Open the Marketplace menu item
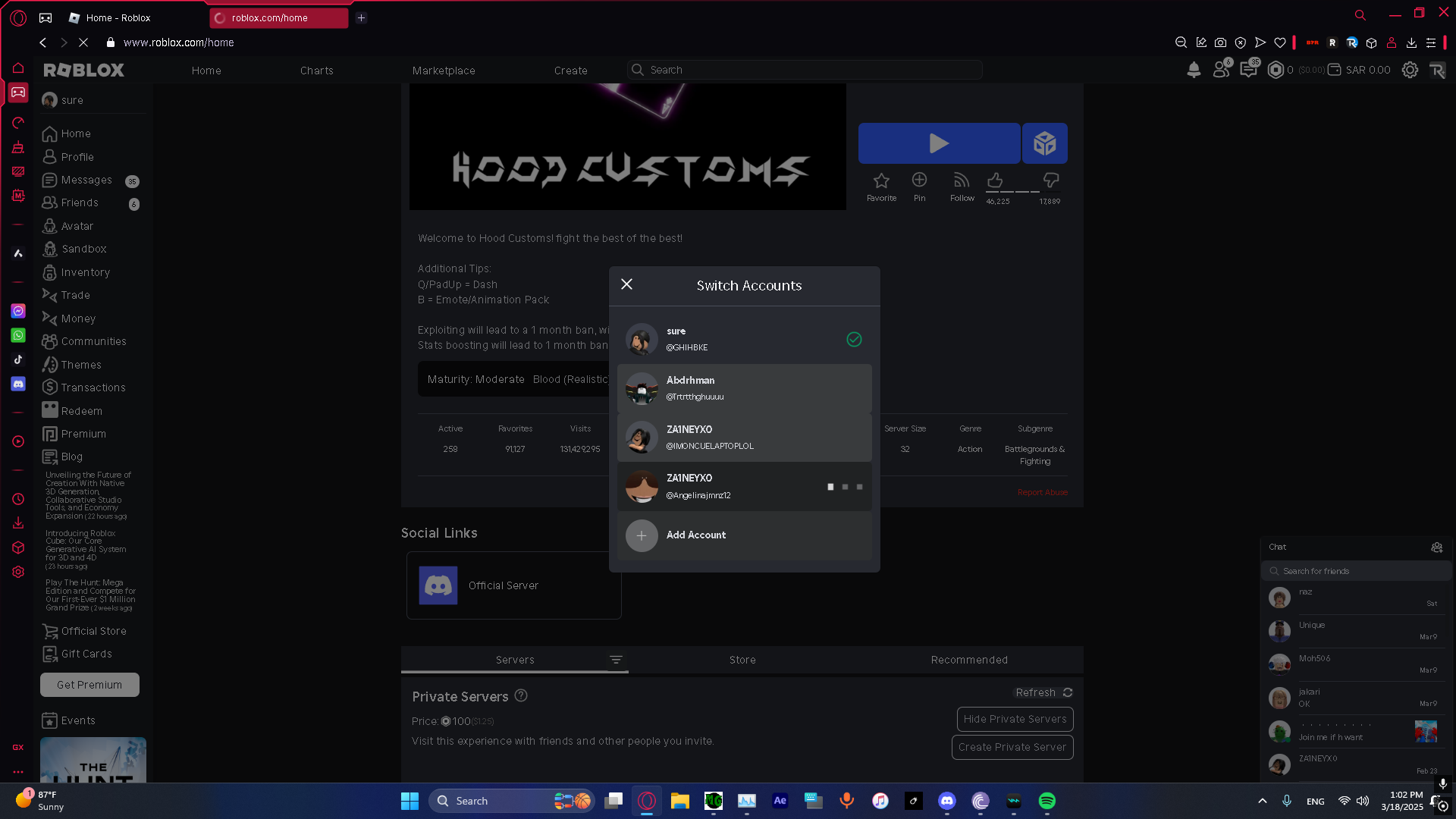1456x819 pixels. point(444,71)
